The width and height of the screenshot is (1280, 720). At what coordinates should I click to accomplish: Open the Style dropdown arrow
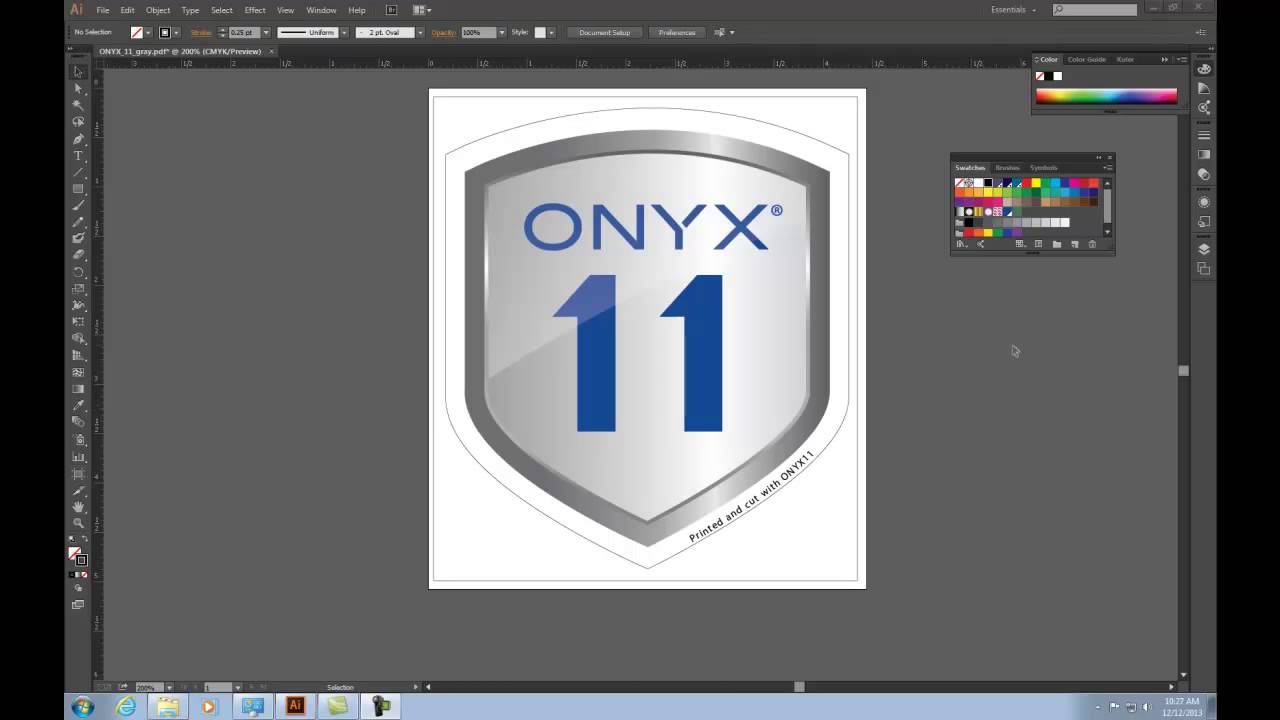(552, 32)
